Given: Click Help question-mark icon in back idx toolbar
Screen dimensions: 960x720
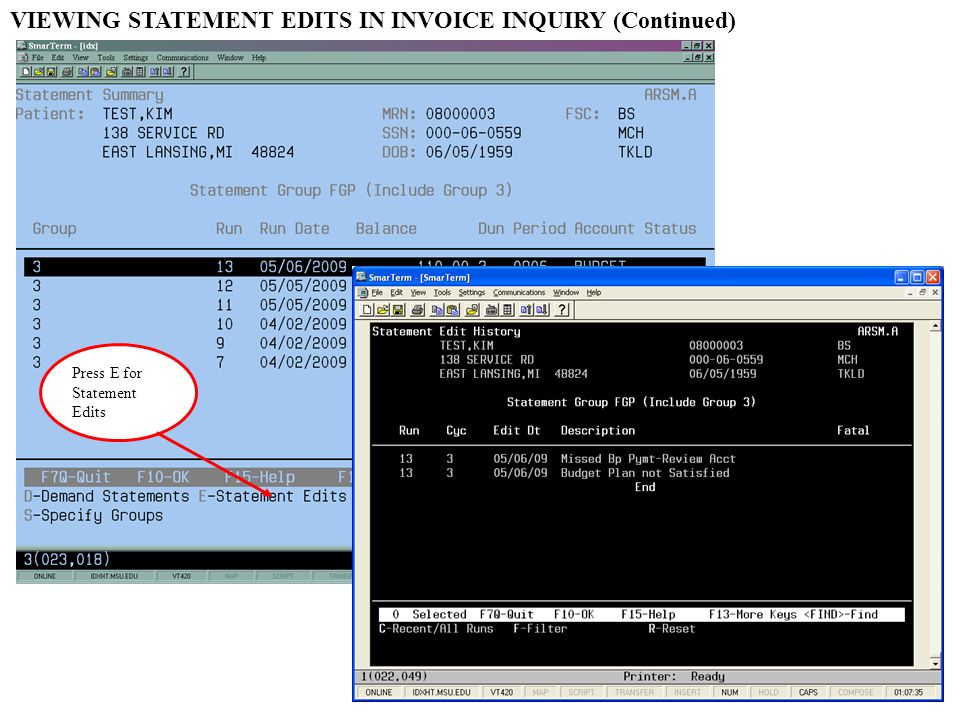Looking at the screenshot, I should click(184, 72).
